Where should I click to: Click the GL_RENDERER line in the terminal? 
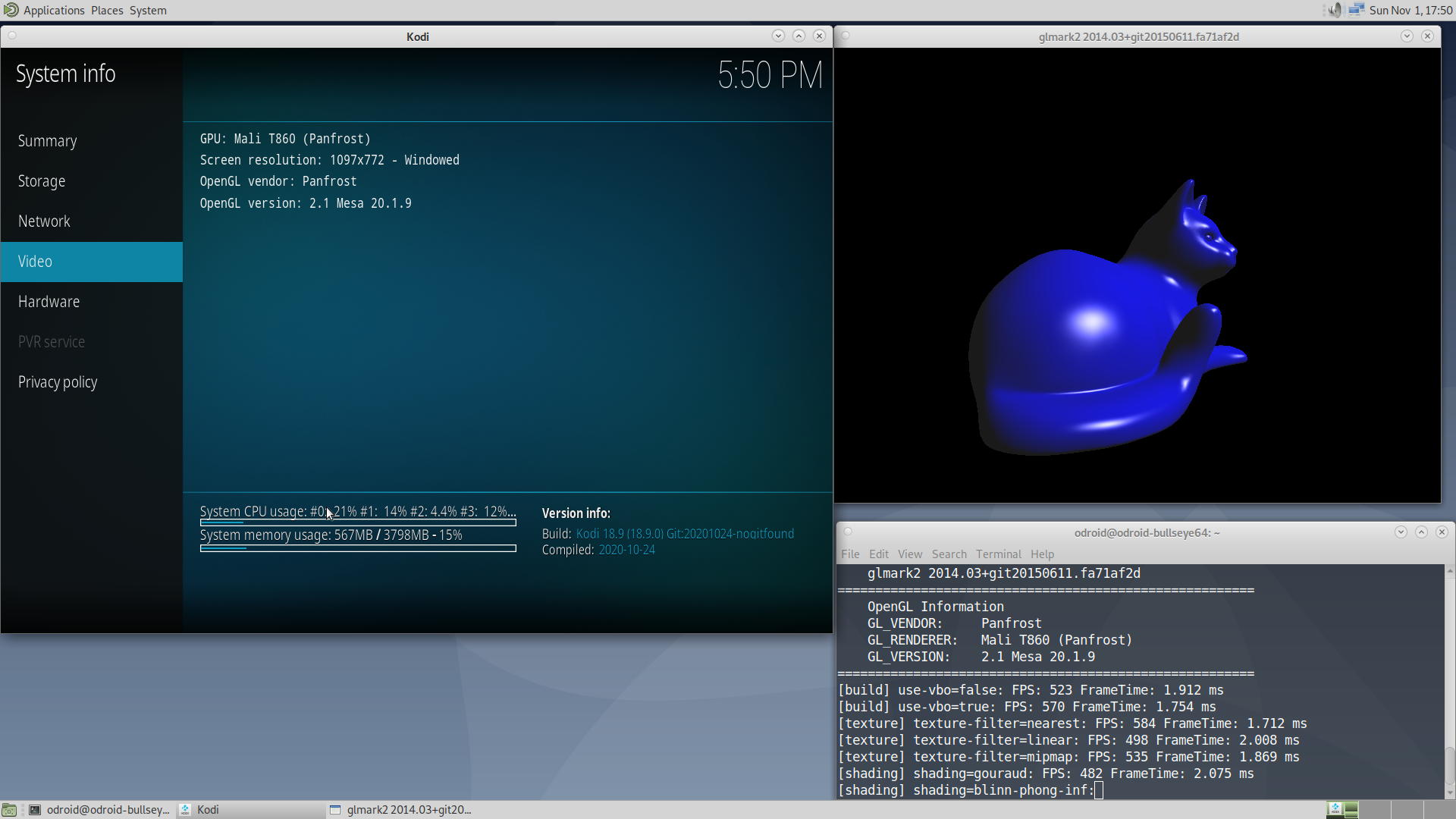(999, 640)
